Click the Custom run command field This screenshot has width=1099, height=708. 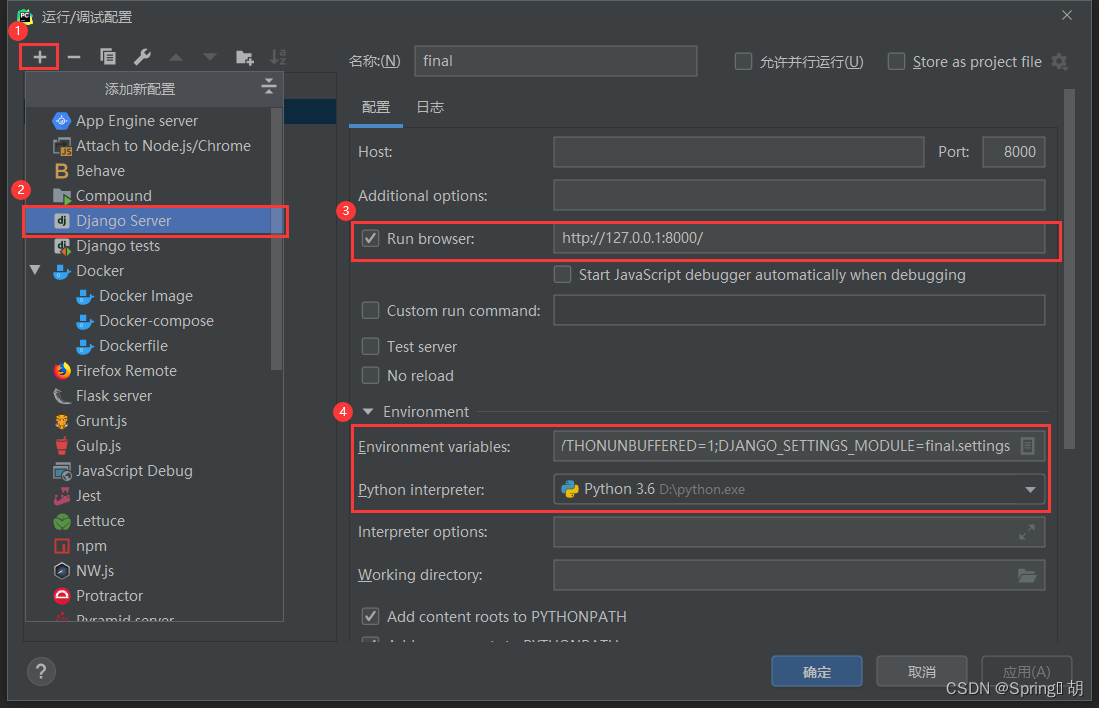click(799, 311)
